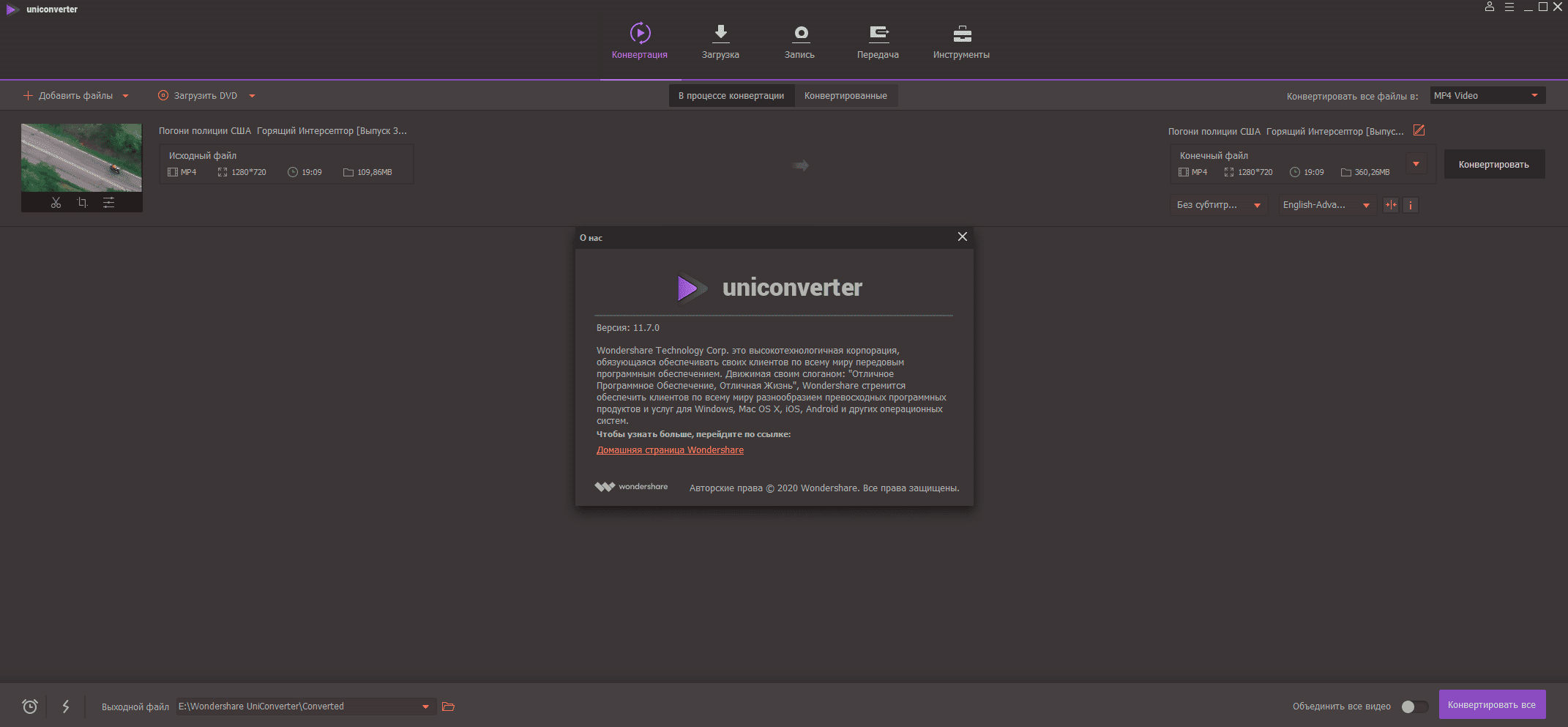Screen dimensions: 1568x727
Task: Click the uniconverter logo in dialog
Action: coord(770,288)
